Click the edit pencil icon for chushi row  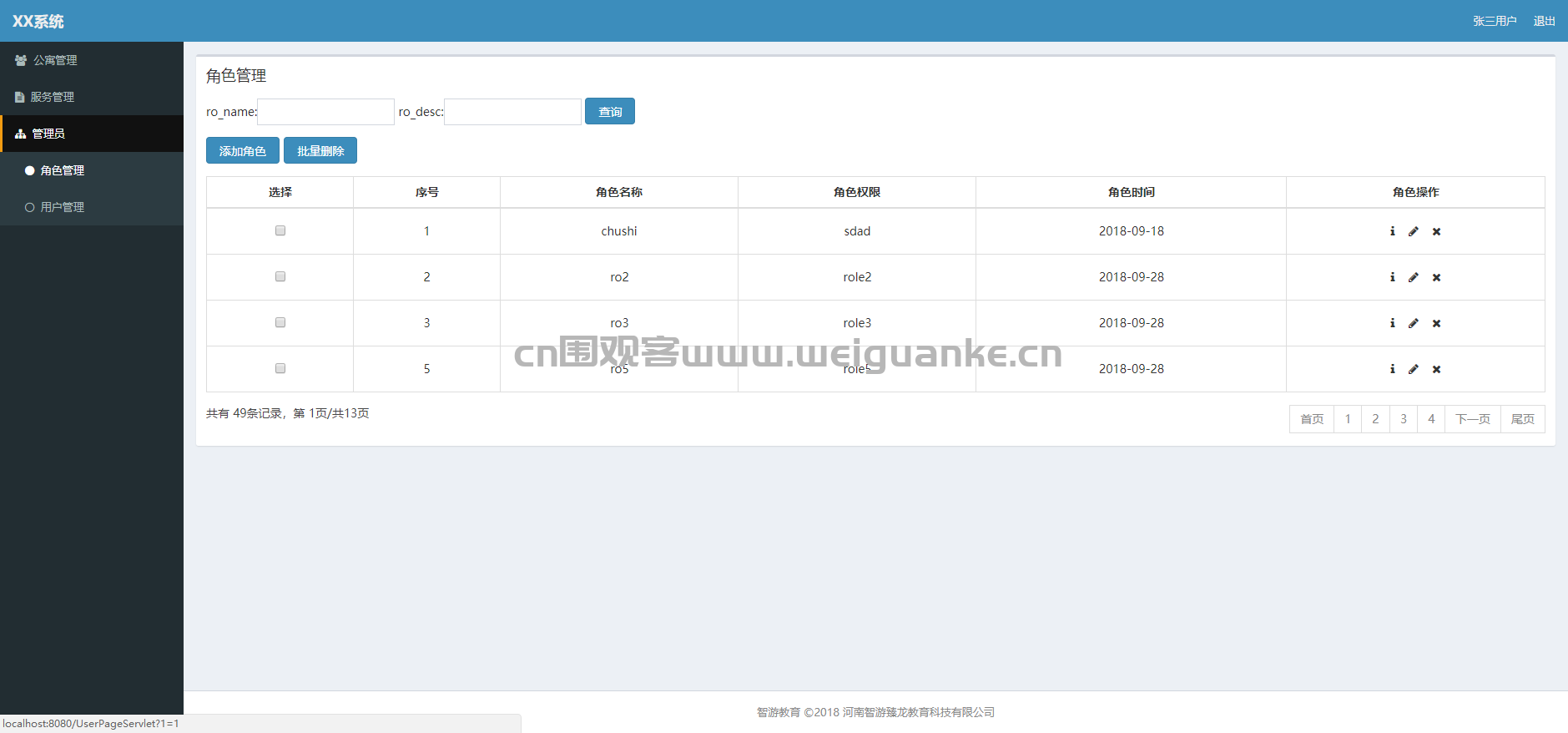(1414, 231)
